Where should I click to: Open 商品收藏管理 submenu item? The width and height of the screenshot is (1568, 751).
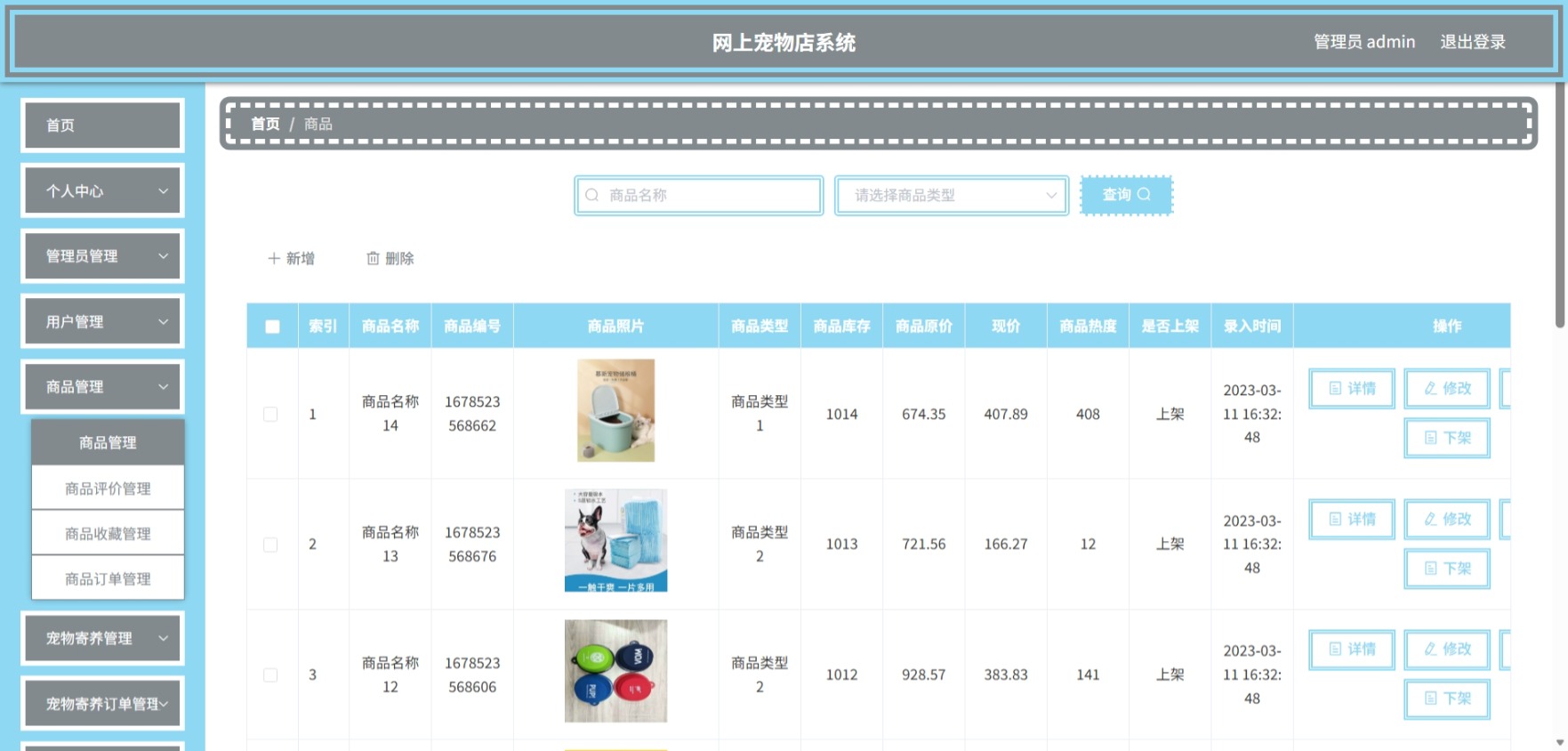(108, 533)
